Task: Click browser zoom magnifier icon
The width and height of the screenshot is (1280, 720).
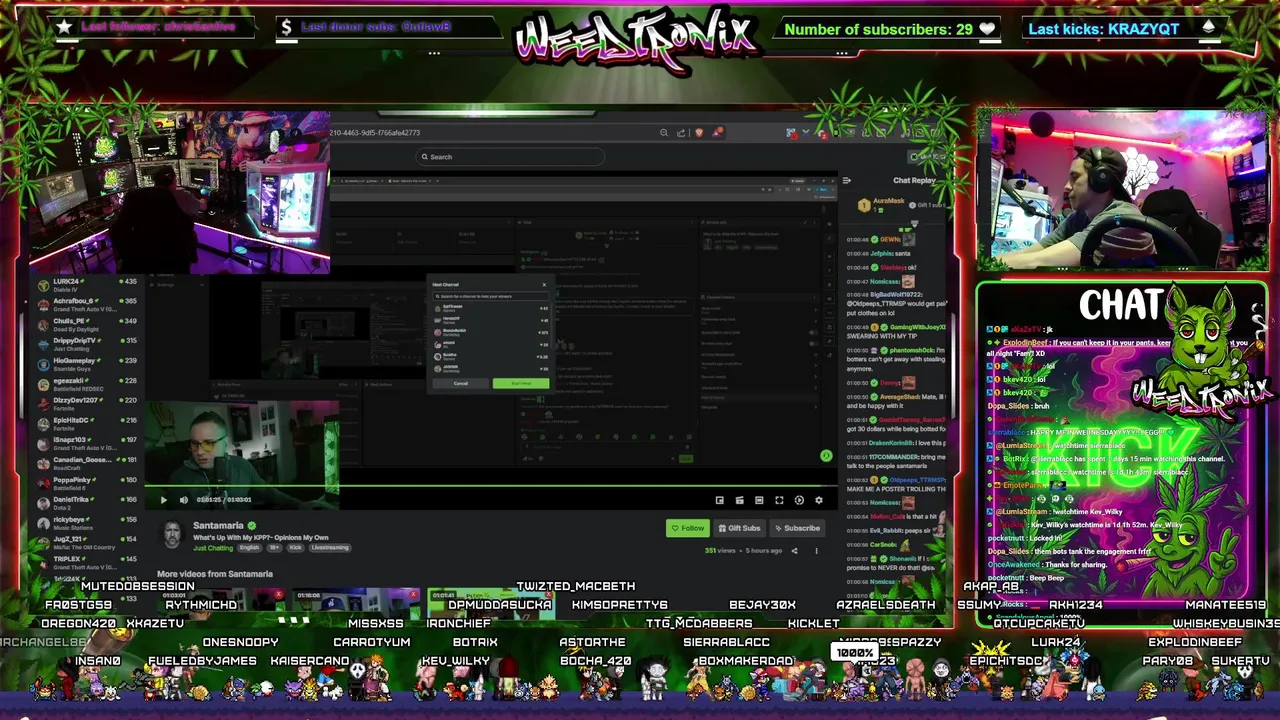Action: [663, 132]
